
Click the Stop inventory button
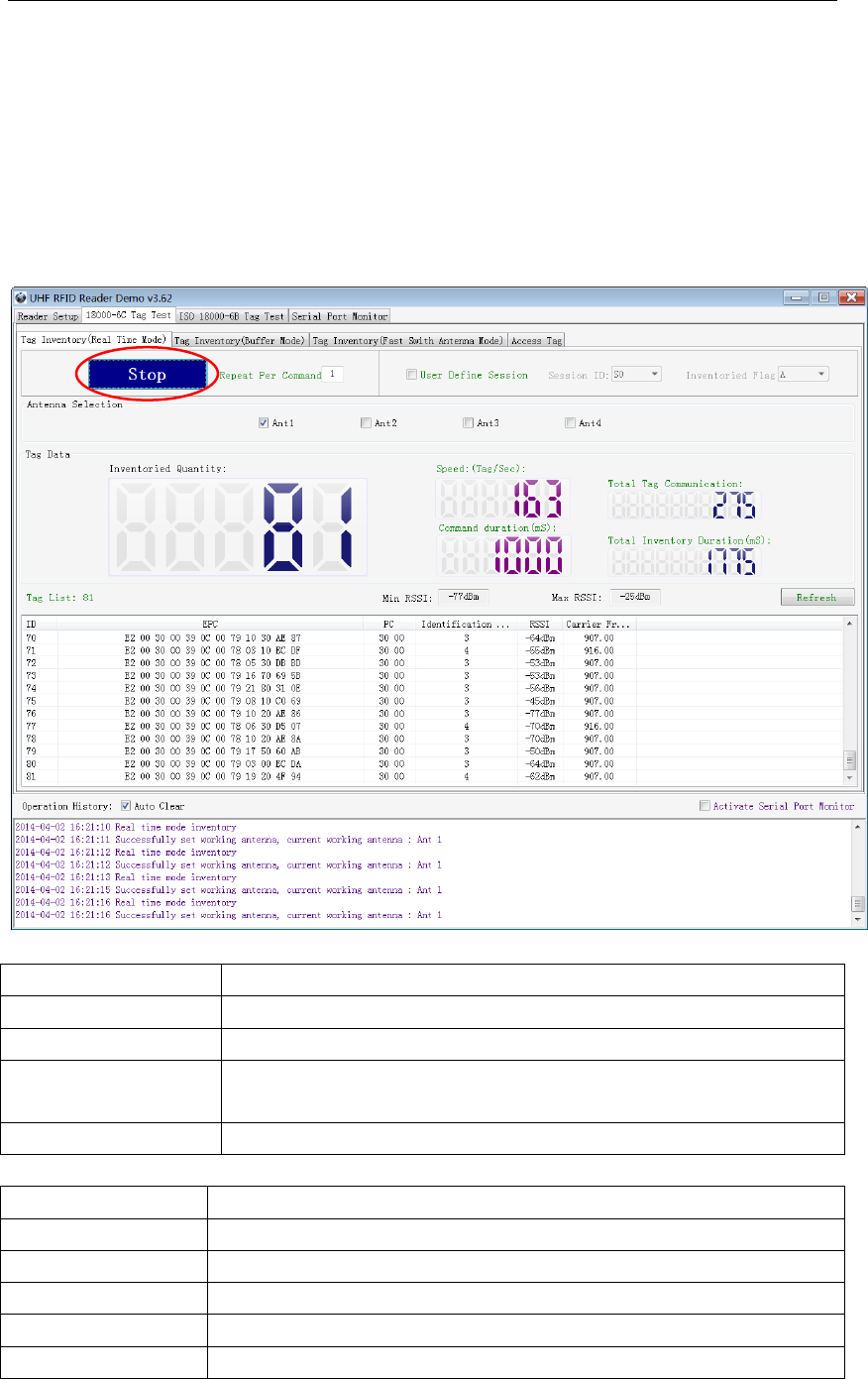[148, 374]
